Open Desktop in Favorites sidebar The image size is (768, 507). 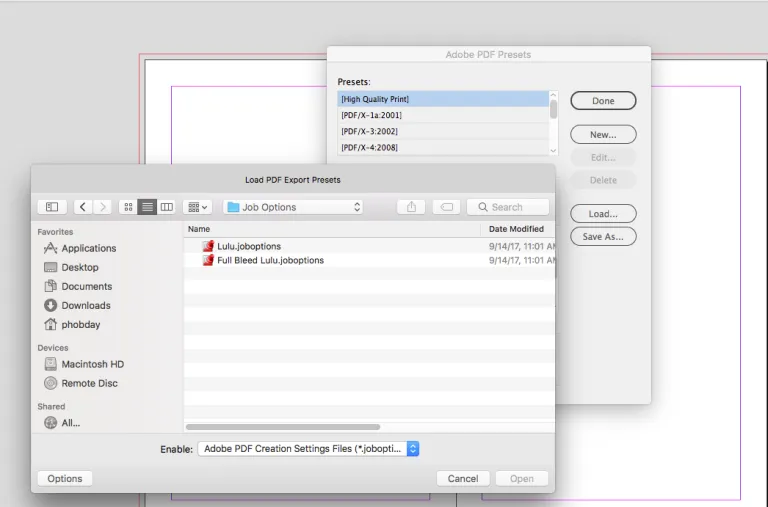coord(72,267)
